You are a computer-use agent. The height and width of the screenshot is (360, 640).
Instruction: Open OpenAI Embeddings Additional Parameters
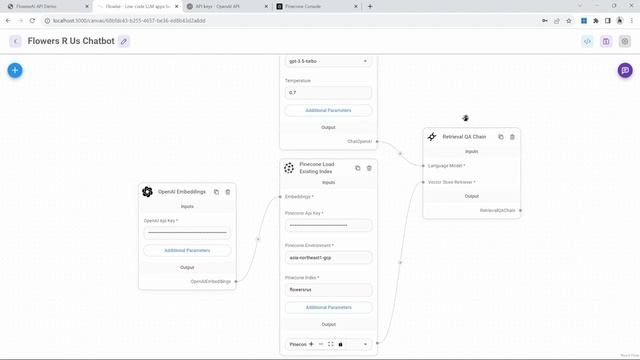(x=187, y=250)
